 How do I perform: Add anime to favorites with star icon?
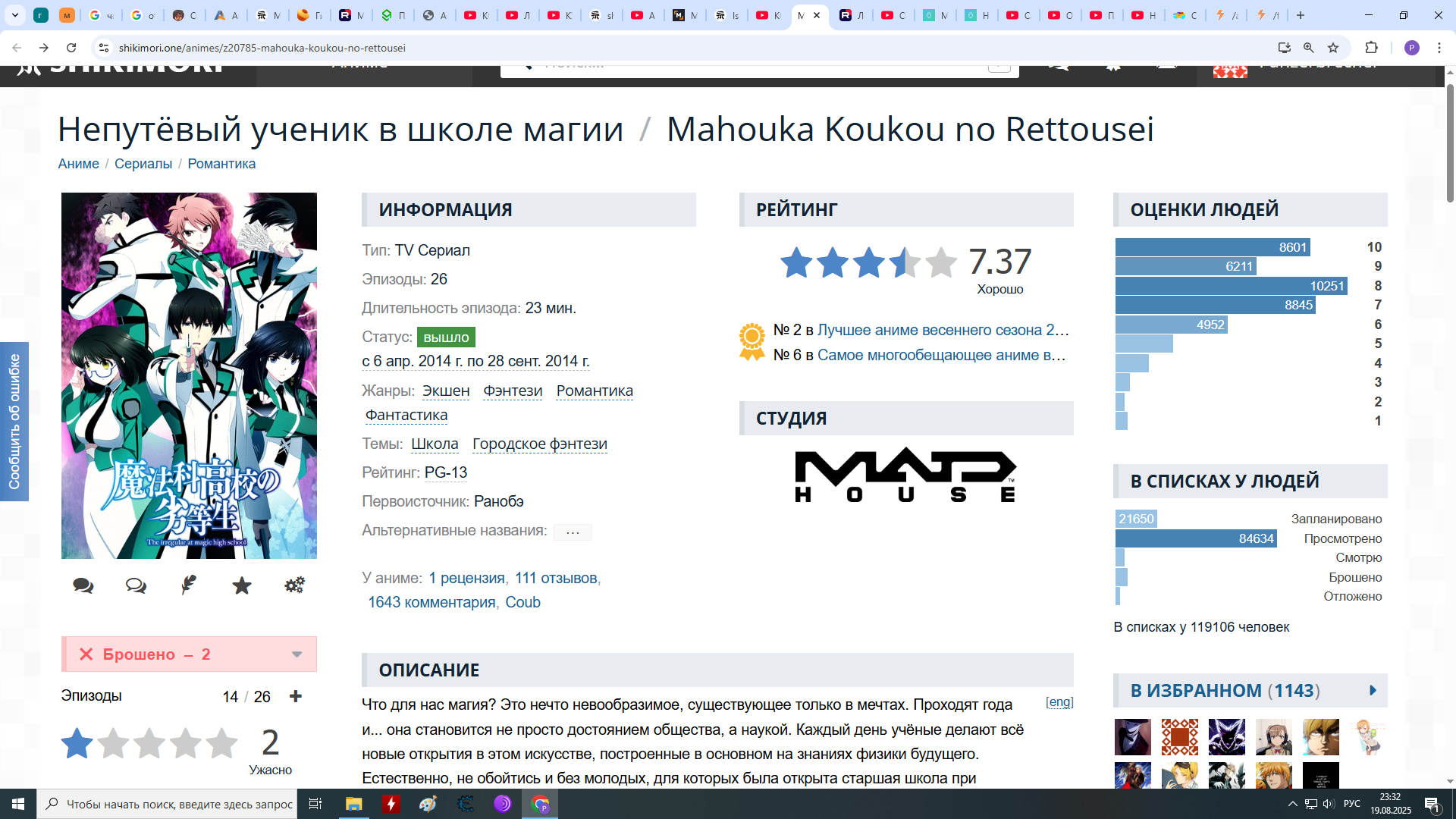242,585
